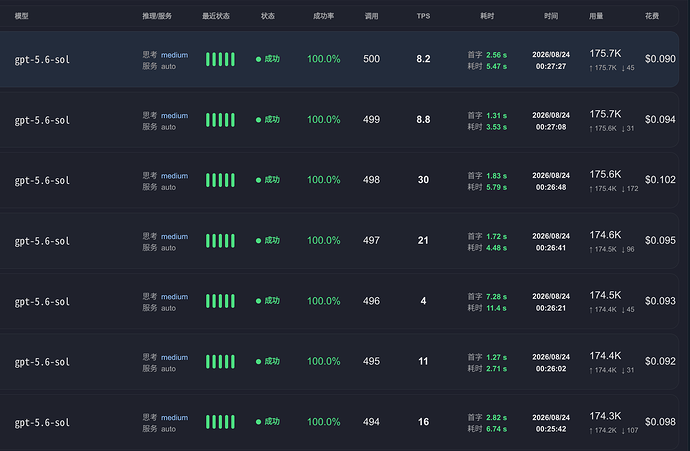This screenshot has height=451, width=690.
Task: Click the 成功 status in the $0.093 row
Action: [268, 301]
